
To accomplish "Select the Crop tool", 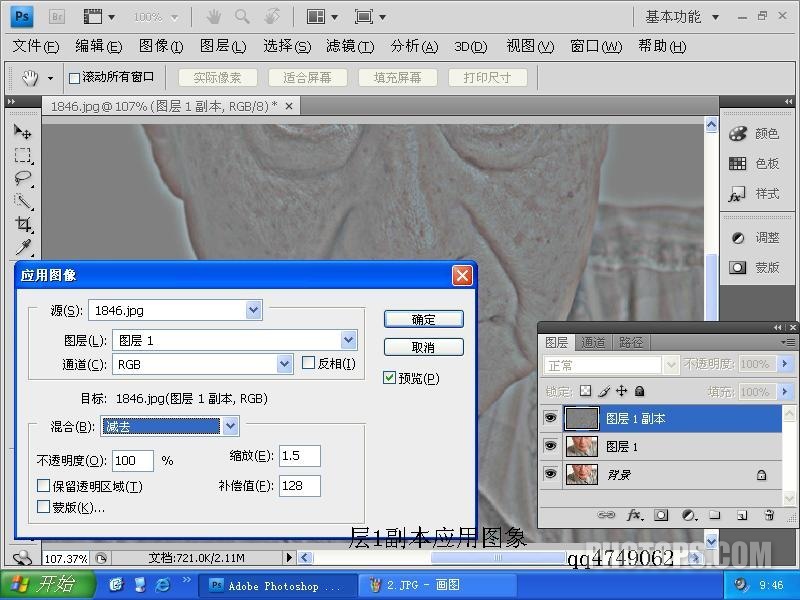I will coord(22,224).
